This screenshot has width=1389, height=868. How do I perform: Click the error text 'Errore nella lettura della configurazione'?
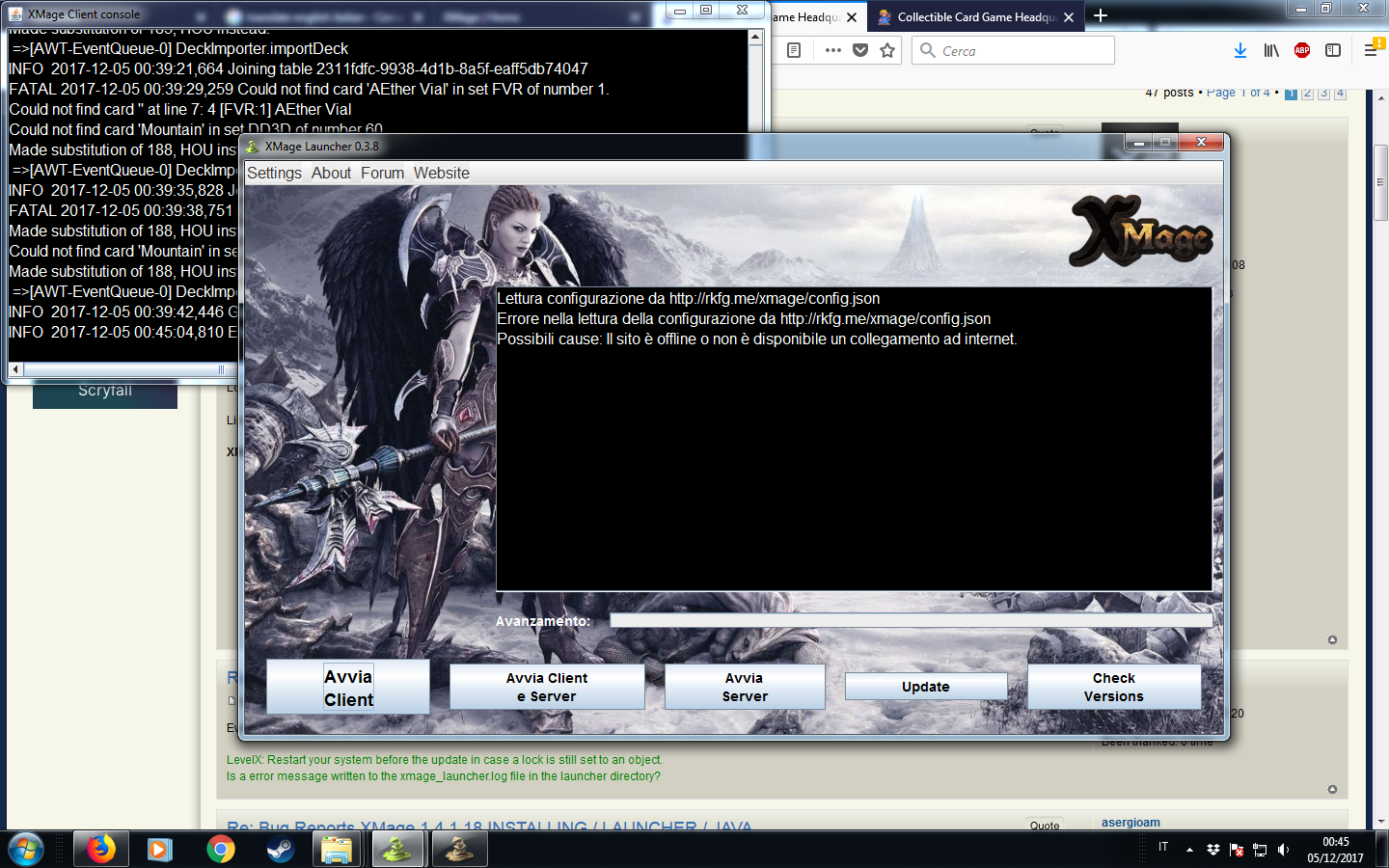click(x=744, y=319)
